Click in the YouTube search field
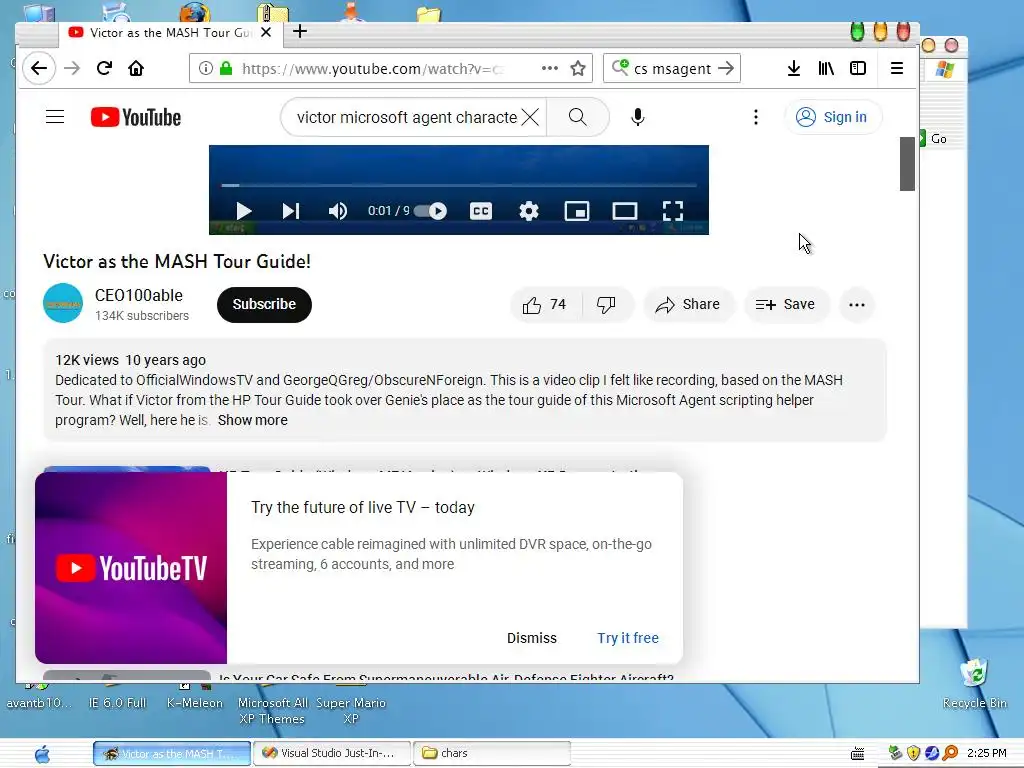The image size is (1024, 768). coord(406,117)
